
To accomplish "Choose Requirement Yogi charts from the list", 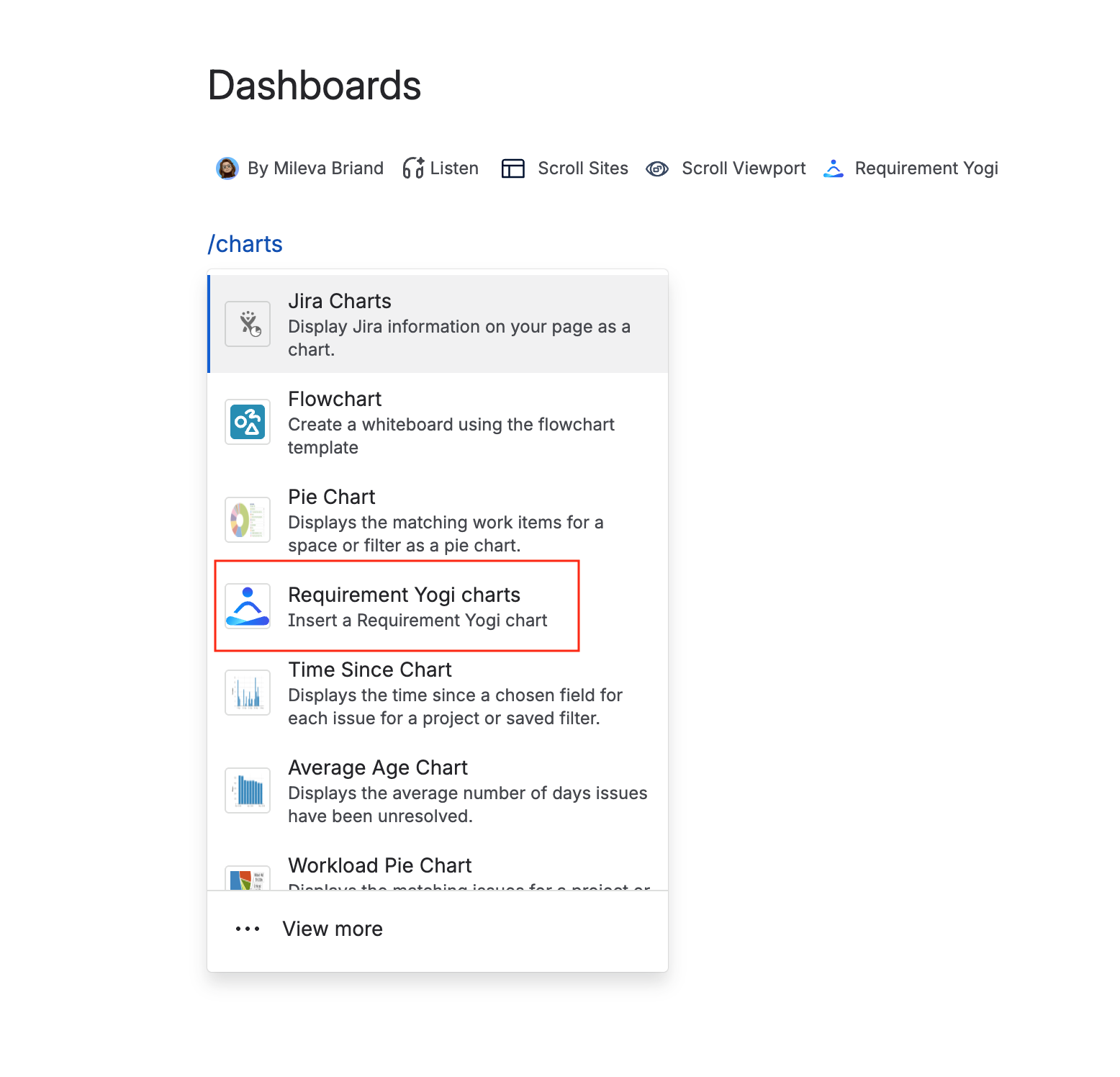I will point(438,606).
